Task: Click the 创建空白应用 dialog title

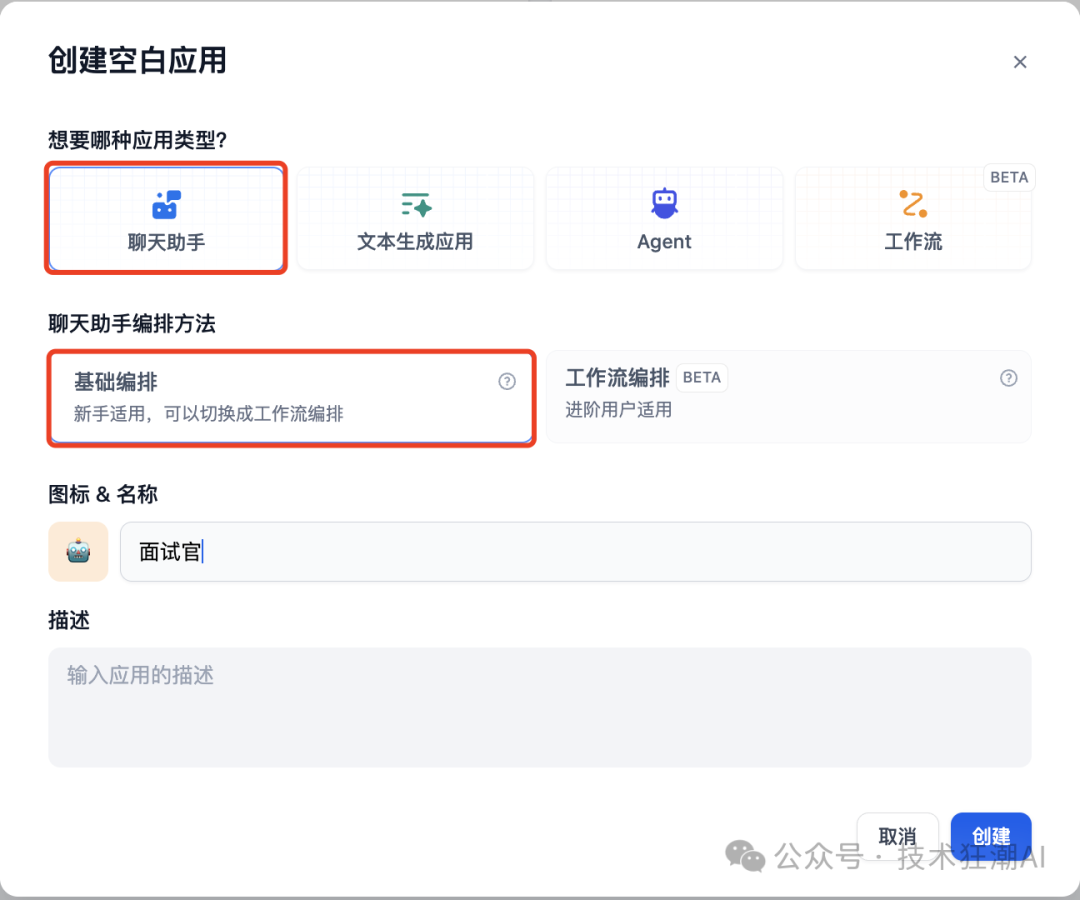Action: coord(137,61)
